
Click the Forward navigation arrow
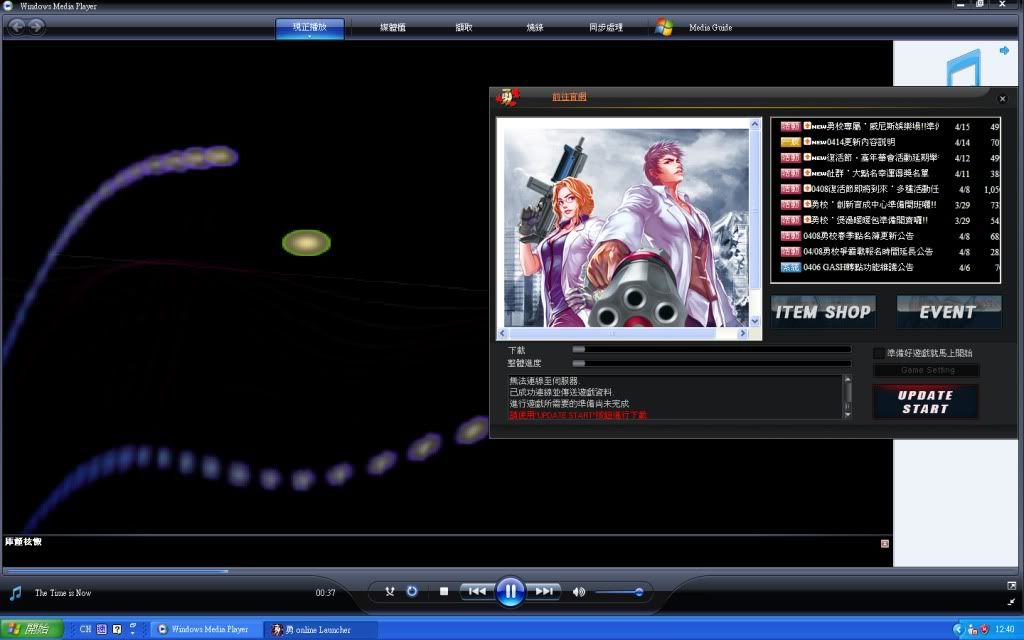point(37,27)
